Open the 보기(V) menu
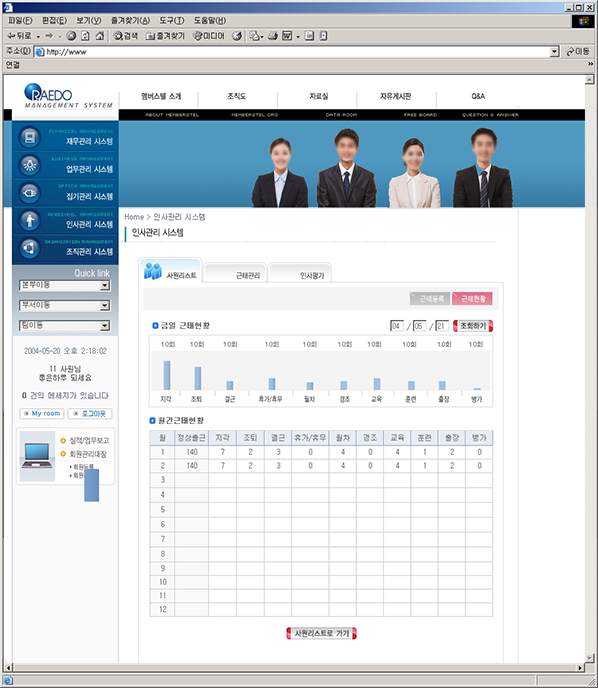Viewport: 598px width, 688px height. [89, 21]
